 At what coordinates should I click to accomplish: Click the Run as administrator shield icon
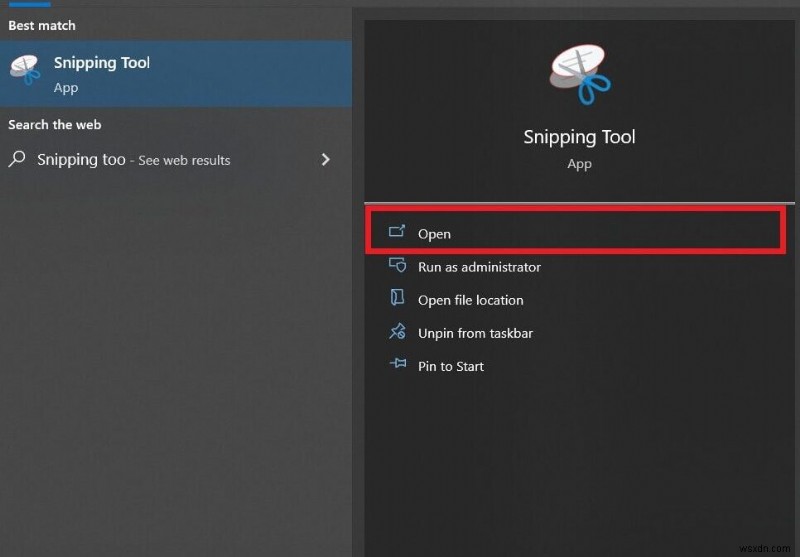point(397,265)
